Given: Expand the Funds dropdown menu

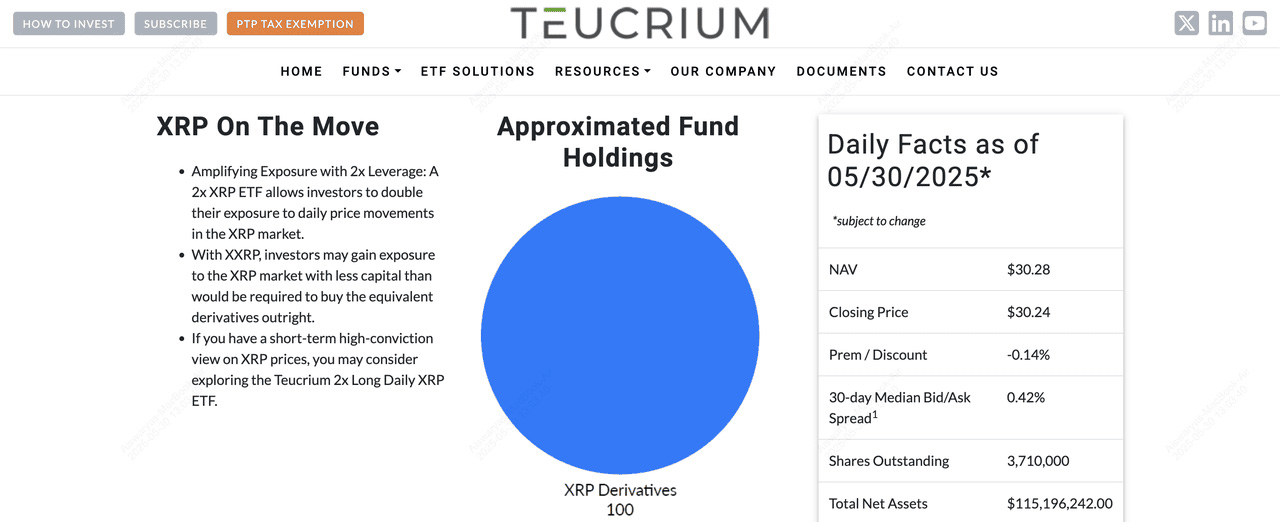Looking at the screenshot, I should (x=371, y=71).
